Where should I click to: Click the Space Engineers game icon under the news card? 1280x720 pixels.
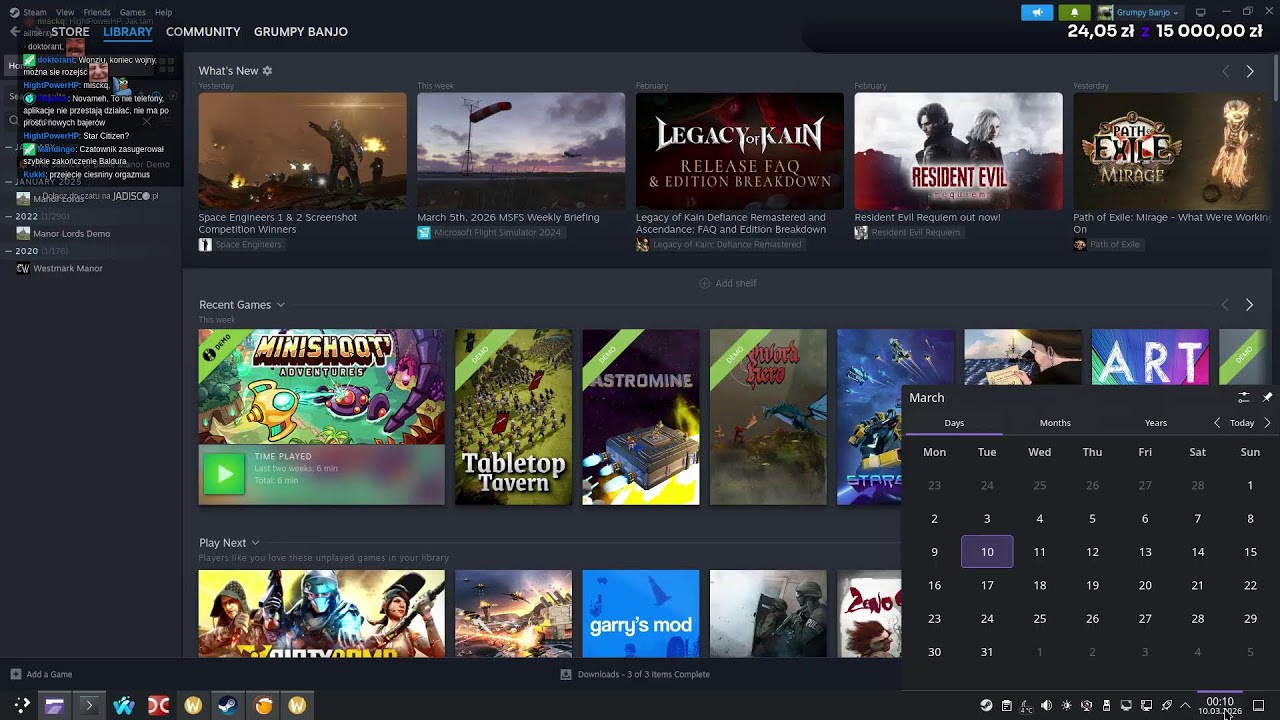205,244
